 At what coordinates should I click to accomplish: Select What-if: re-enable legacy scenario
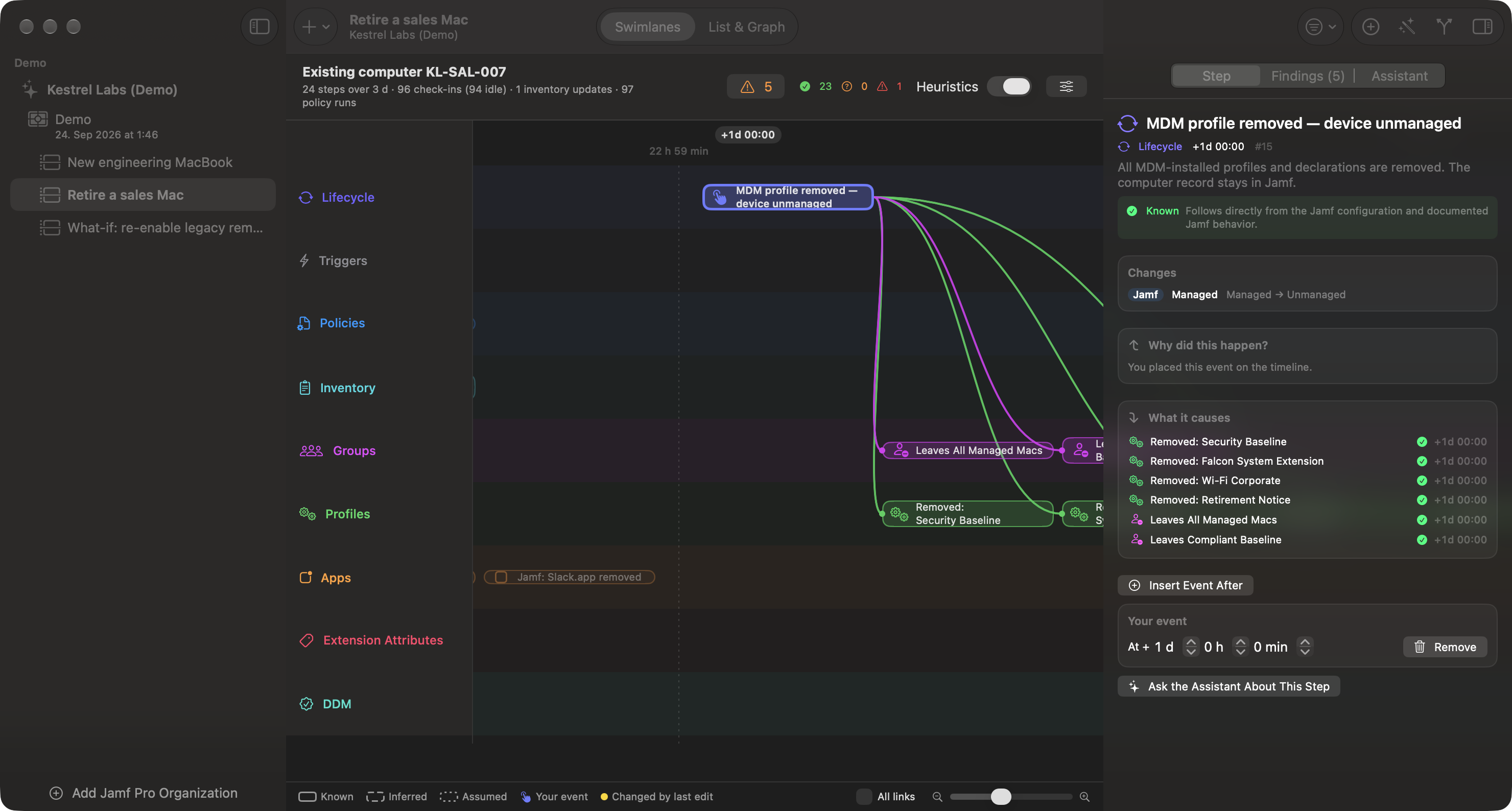click(143, 228)
